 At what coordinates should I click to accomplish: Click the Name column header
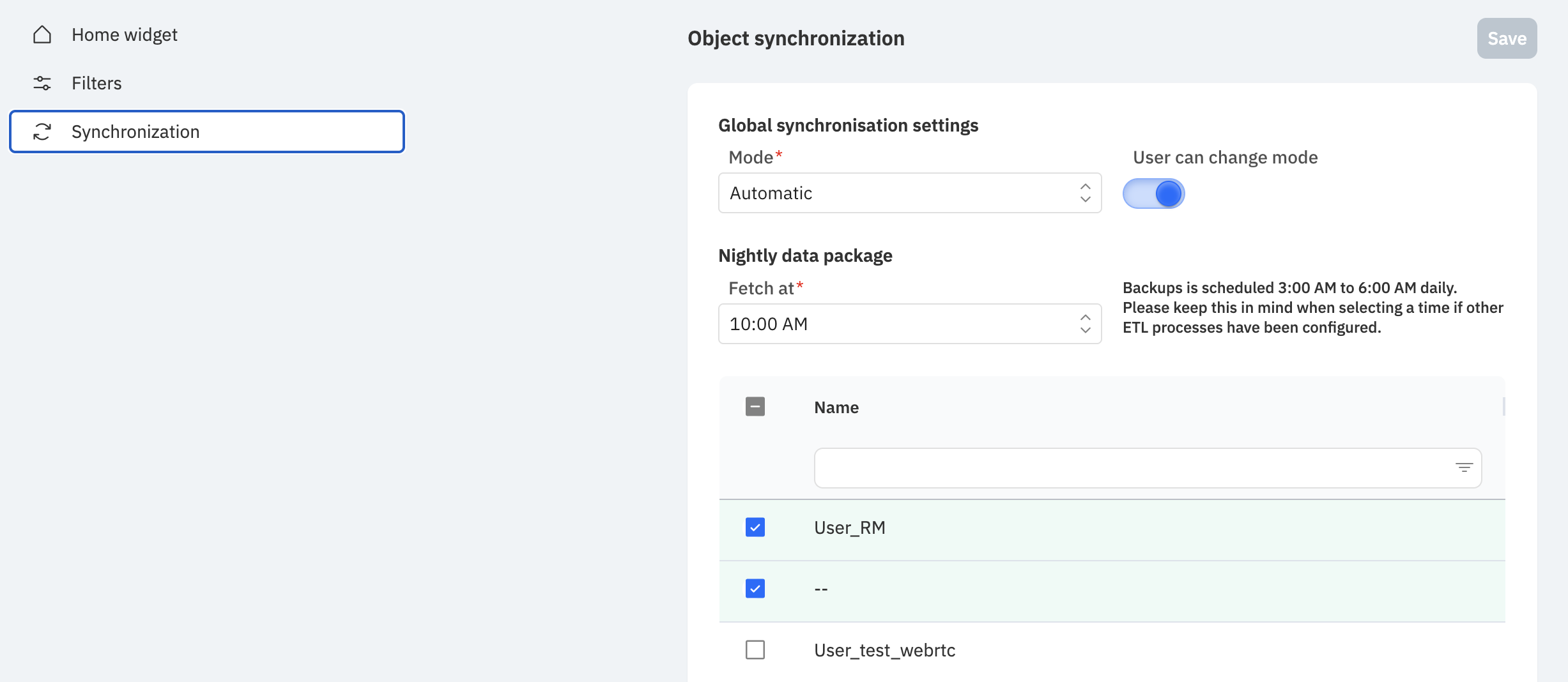836,407
